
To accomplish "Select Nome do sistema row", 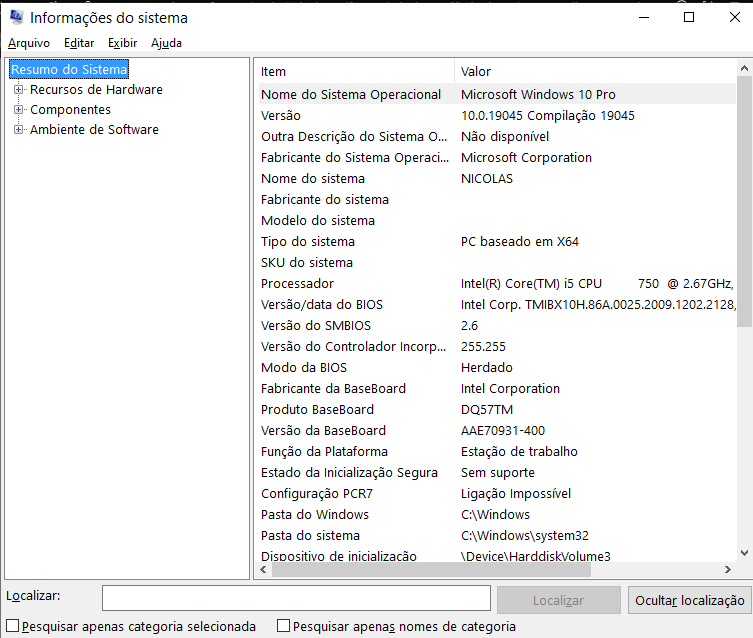I will (x=497, y=179).
